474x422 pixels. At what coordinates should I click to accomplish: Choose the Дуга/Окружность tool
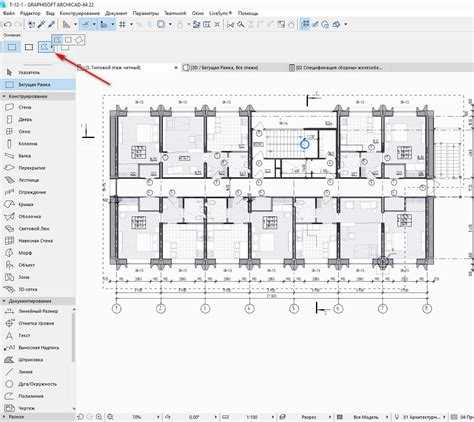[x=30, y=384]
